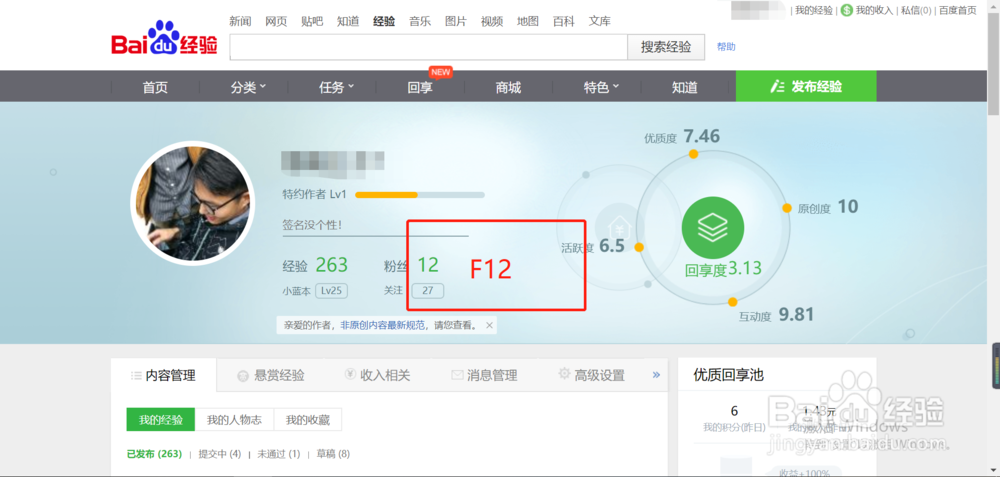Open 知道 in the gray navigation bar
Screen dimensions: 1000x477
(685, 87)
